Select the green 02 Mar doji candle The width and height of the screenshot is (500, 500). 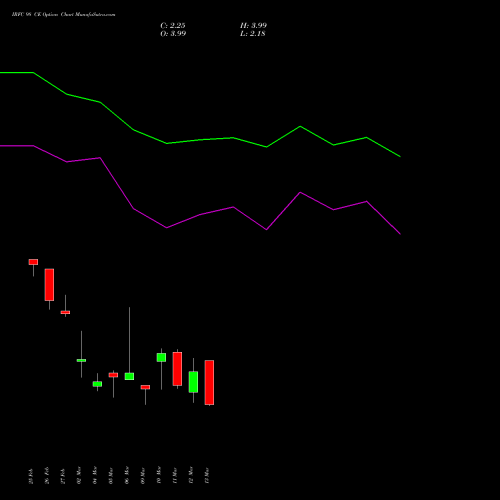point(81,360)
